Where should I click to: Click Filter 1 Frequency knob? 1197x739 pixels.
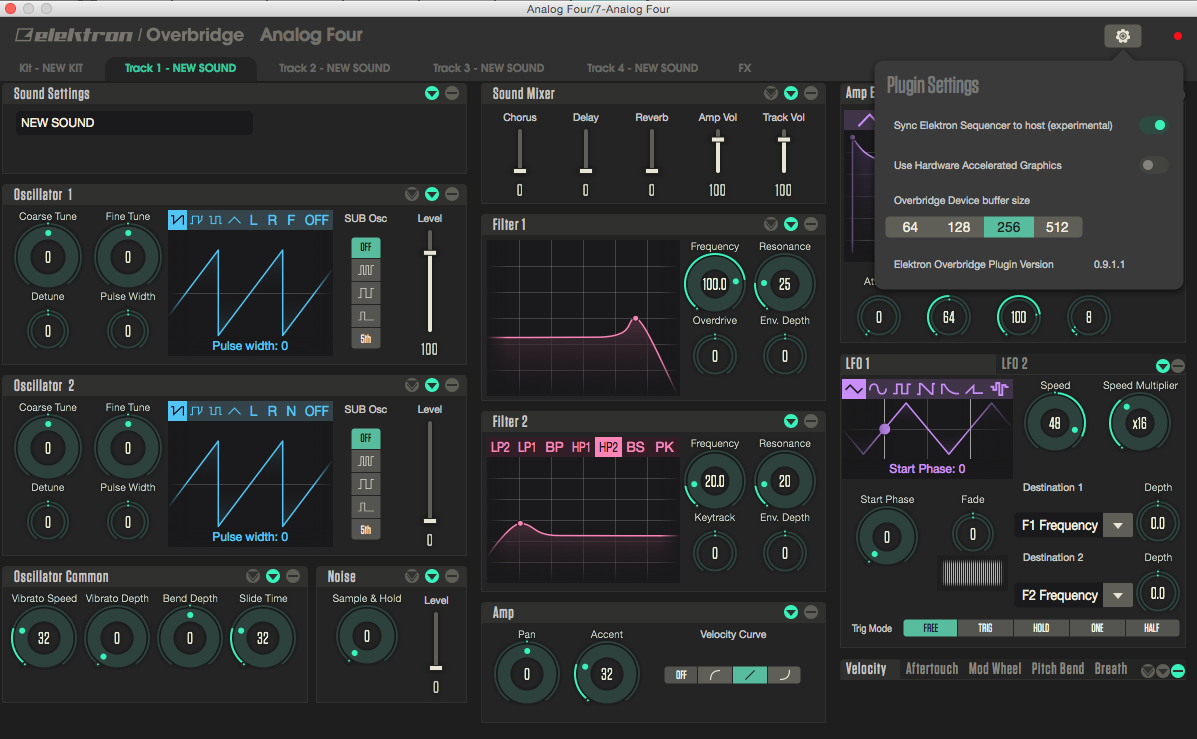(x=715, y=284)
